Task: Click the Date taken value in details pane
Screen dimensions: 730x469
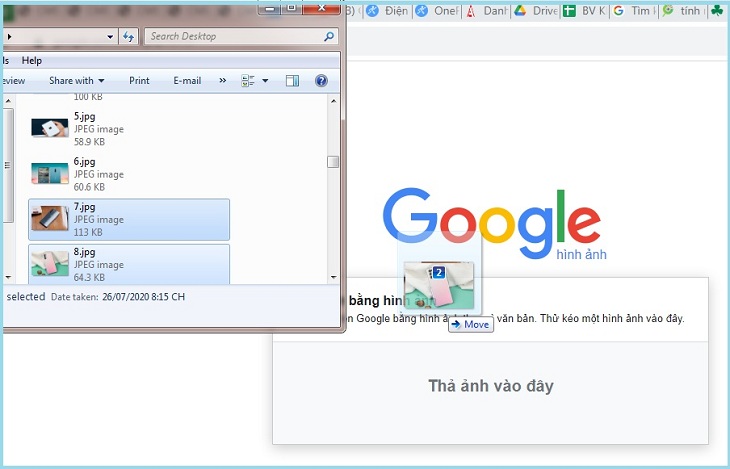Action: click(143, 297)
